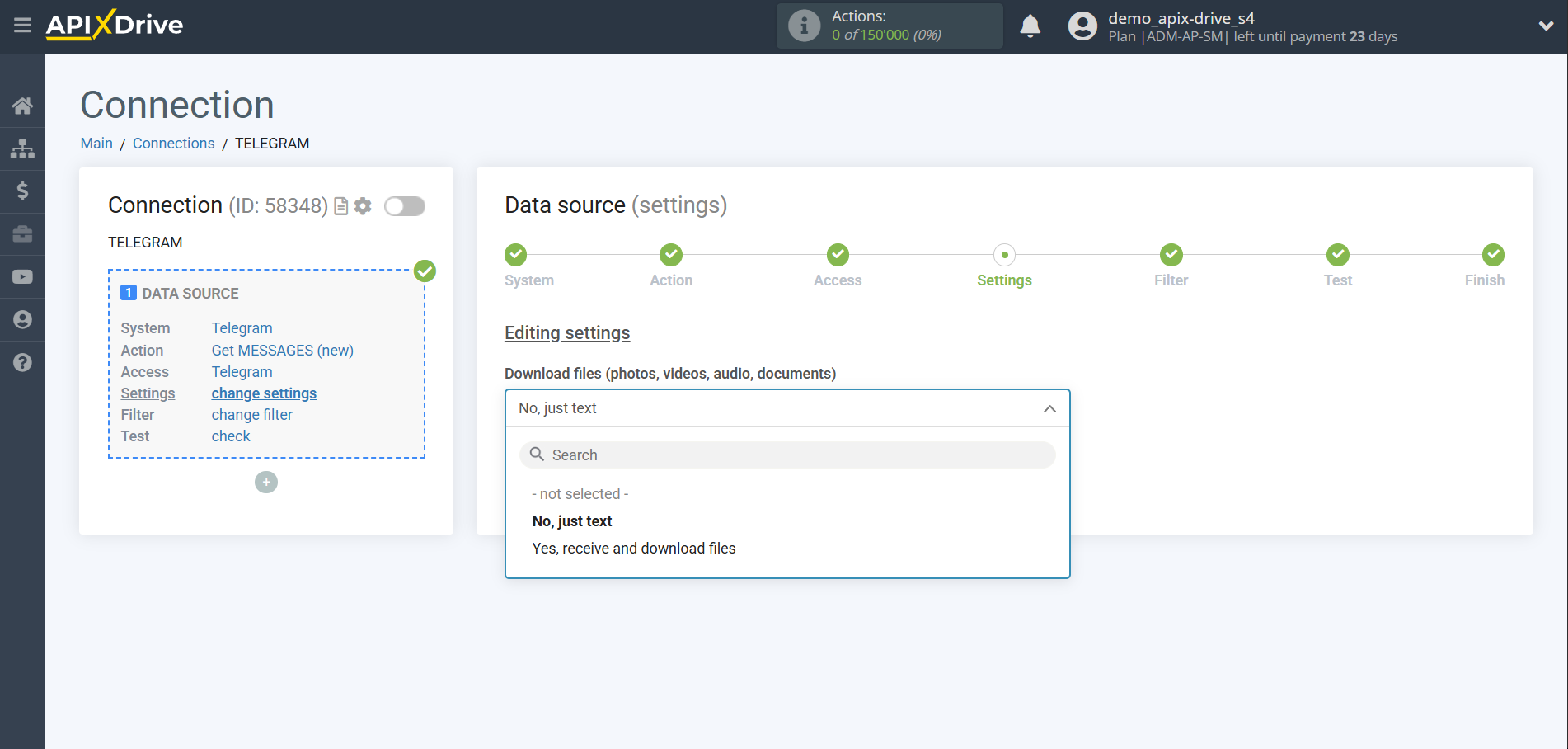The height and width of the screenshot is (749, 1568).
Task: Collapse the Download files dropdown
Action: [1049, 409]
